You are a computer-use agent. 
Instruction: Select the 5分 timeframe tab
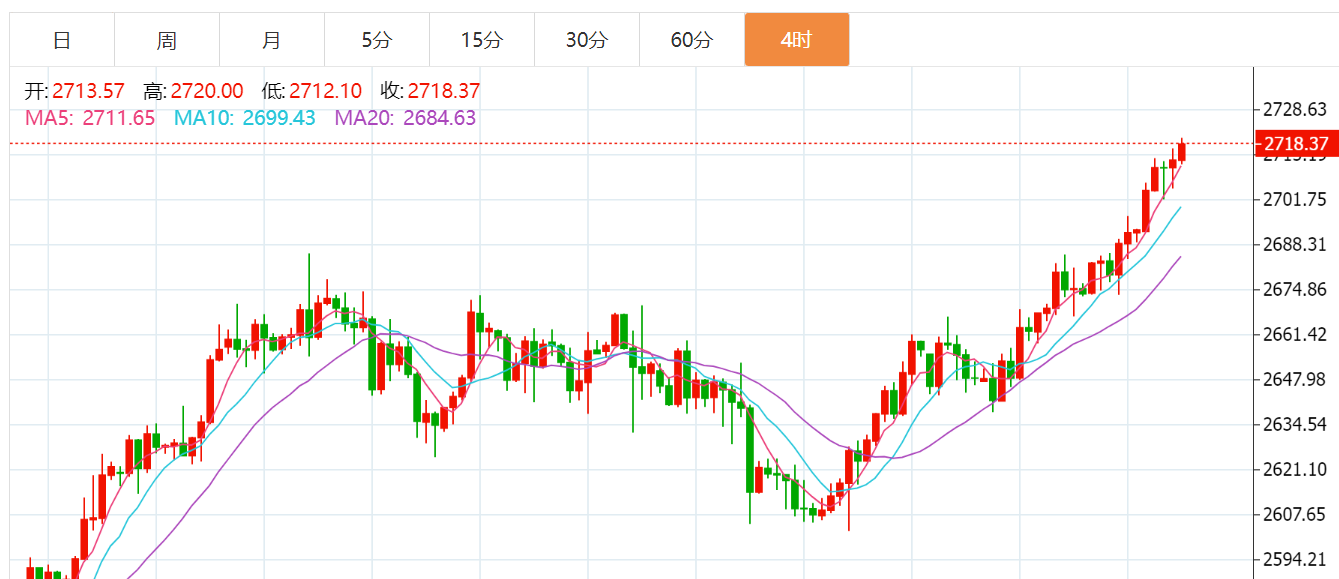(x=377, y=40)
